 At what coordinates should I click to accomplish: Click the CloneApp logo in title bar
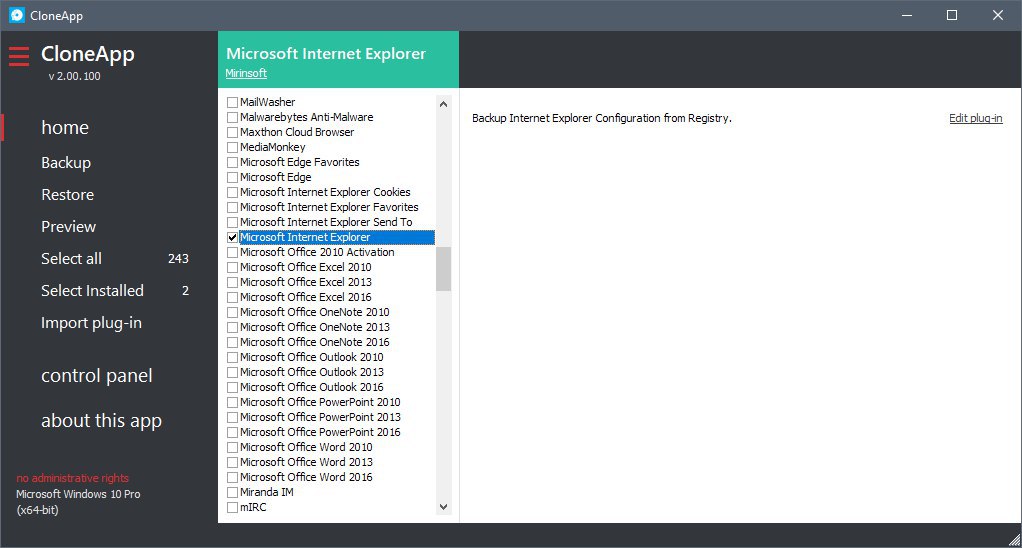(x=17, y=15)
